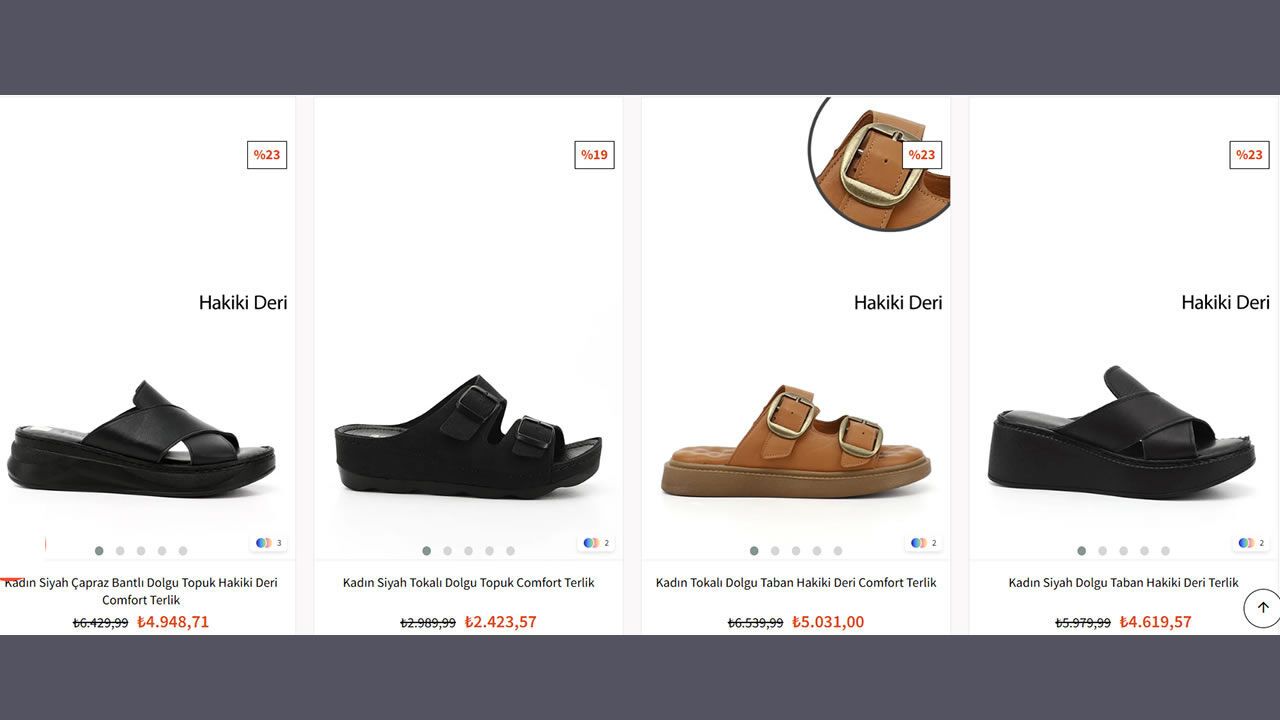This screenshot has width=1280, height=720.
Task: Open color options of the black wedge slipper
Action: 1250,543
